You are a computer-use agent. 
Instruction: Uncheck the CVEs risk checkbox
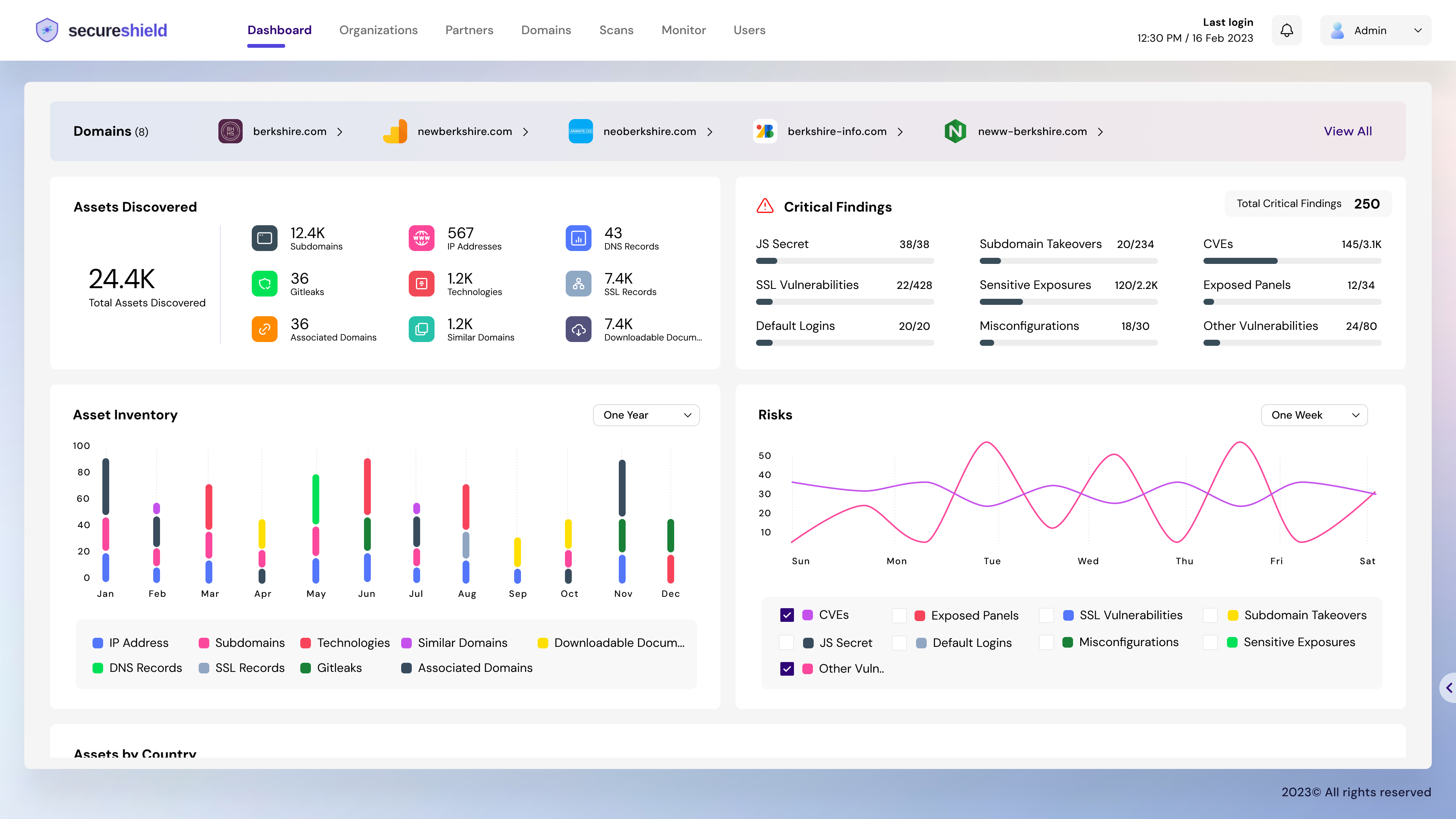(x=787, y=615)
